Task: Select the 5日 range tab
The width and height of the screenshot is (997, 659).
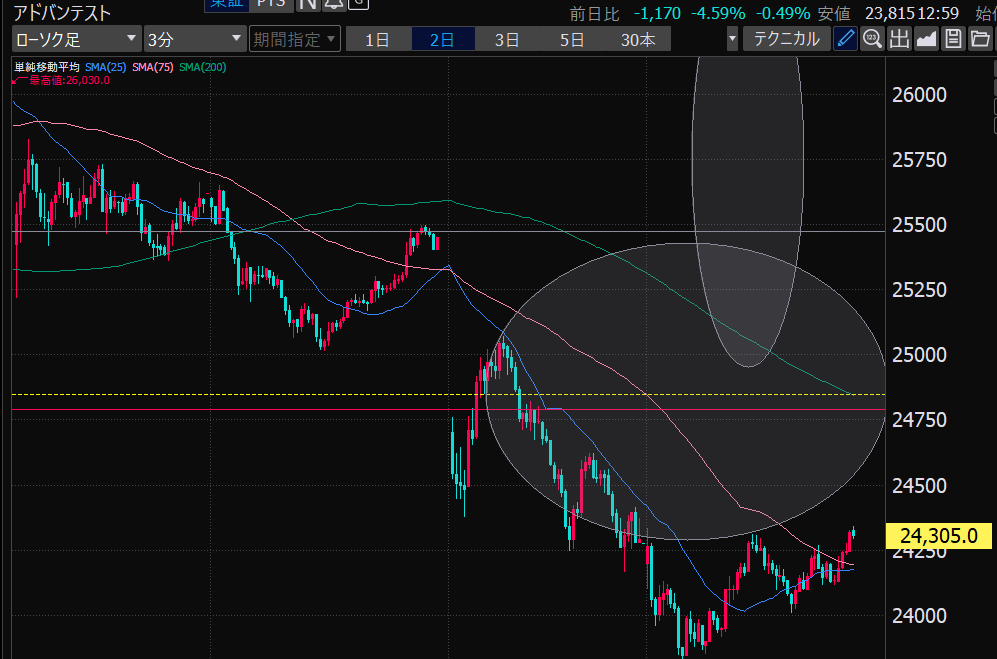Action: 572,40
